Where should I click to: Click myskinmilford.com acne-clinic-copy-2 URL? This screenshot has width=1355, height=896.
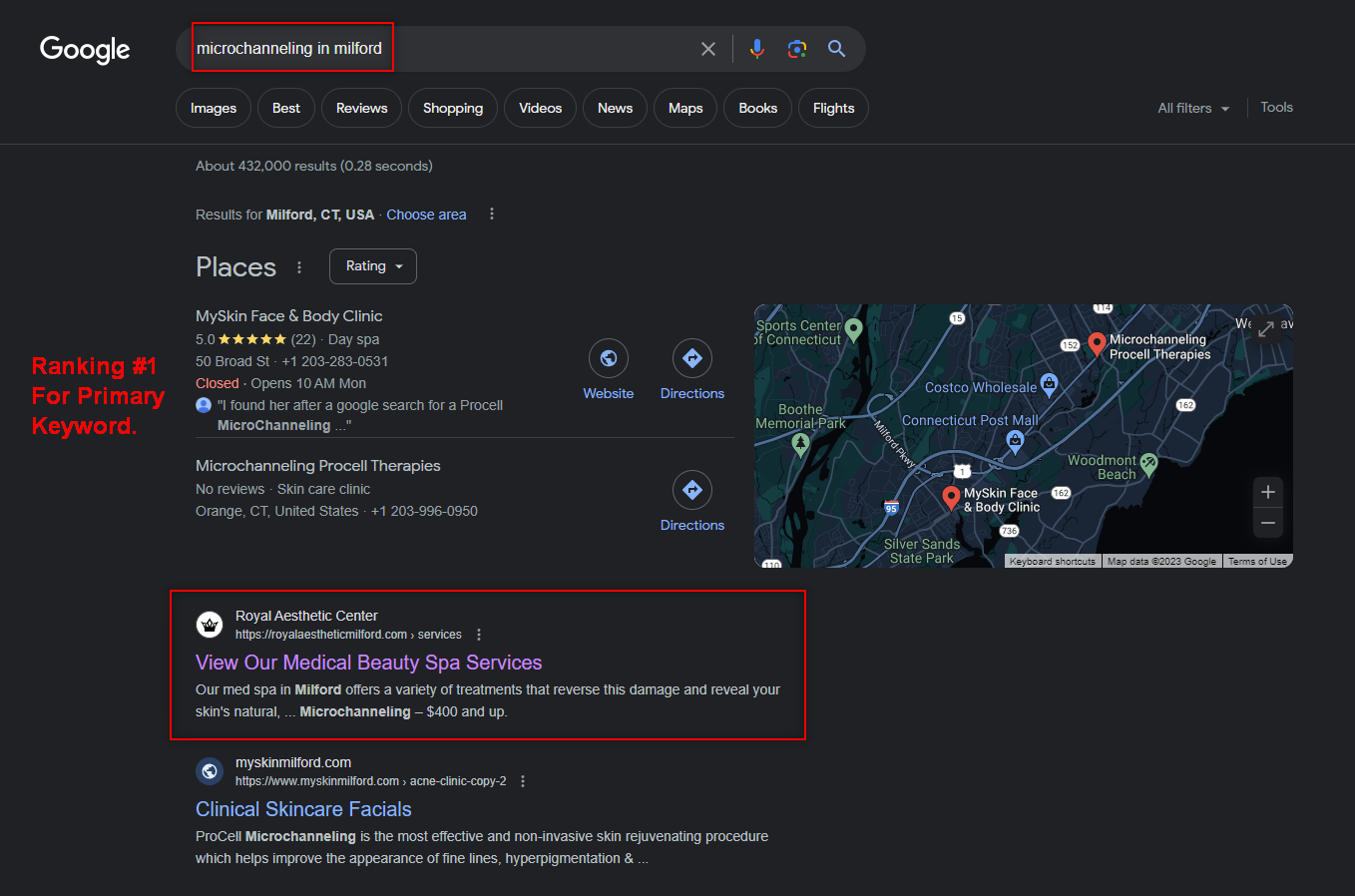coord(370,781)
